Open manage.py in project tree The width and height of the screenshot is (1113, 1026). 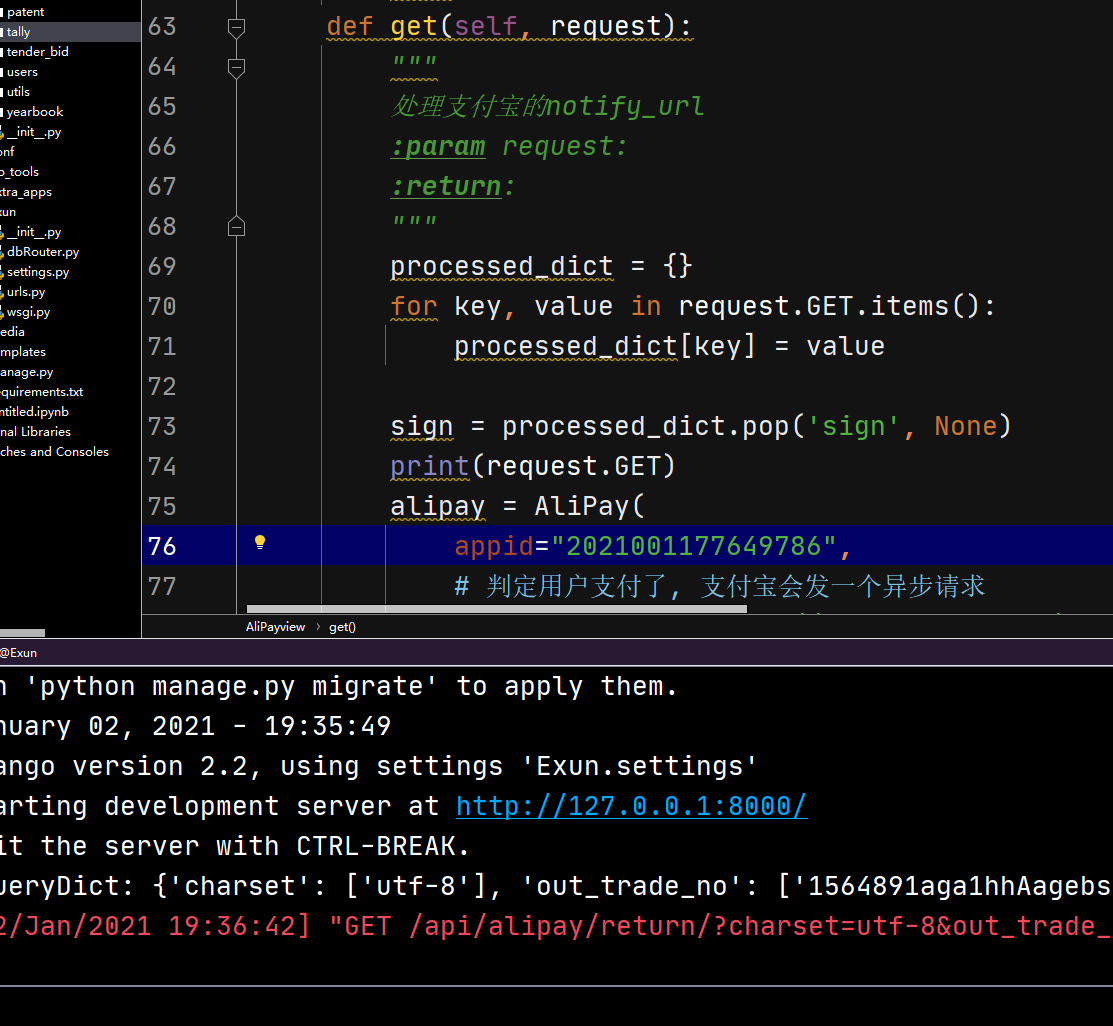(x=27, y=371)
